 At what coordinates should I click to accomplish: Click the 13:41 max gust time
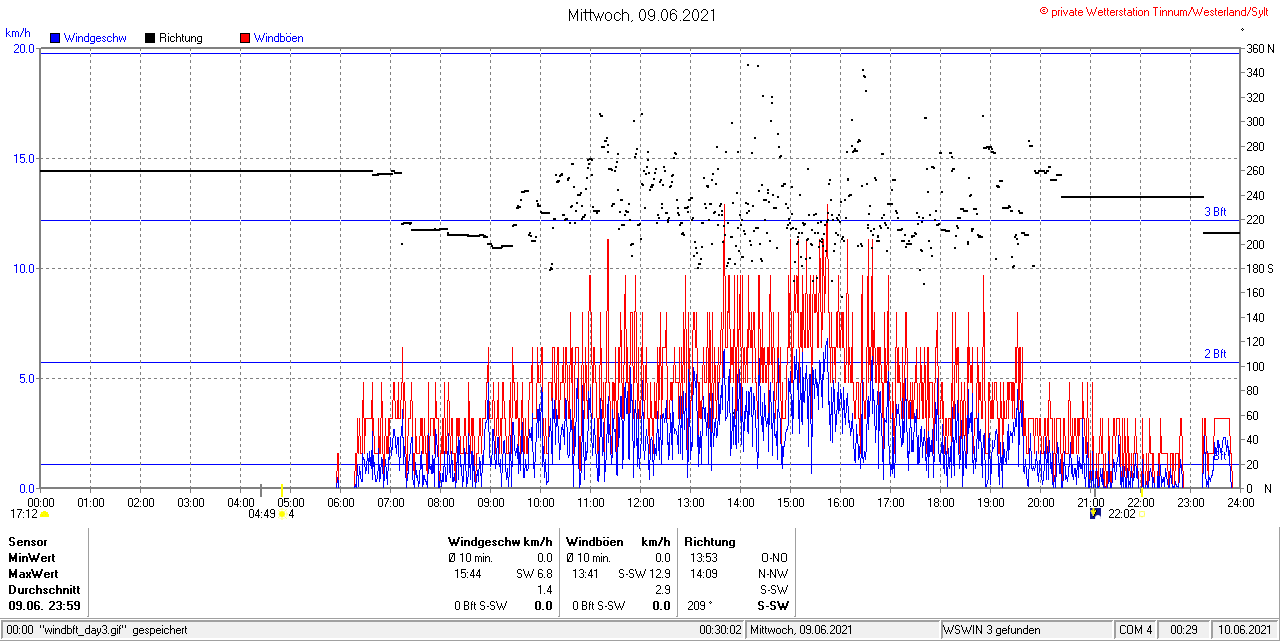586,574
